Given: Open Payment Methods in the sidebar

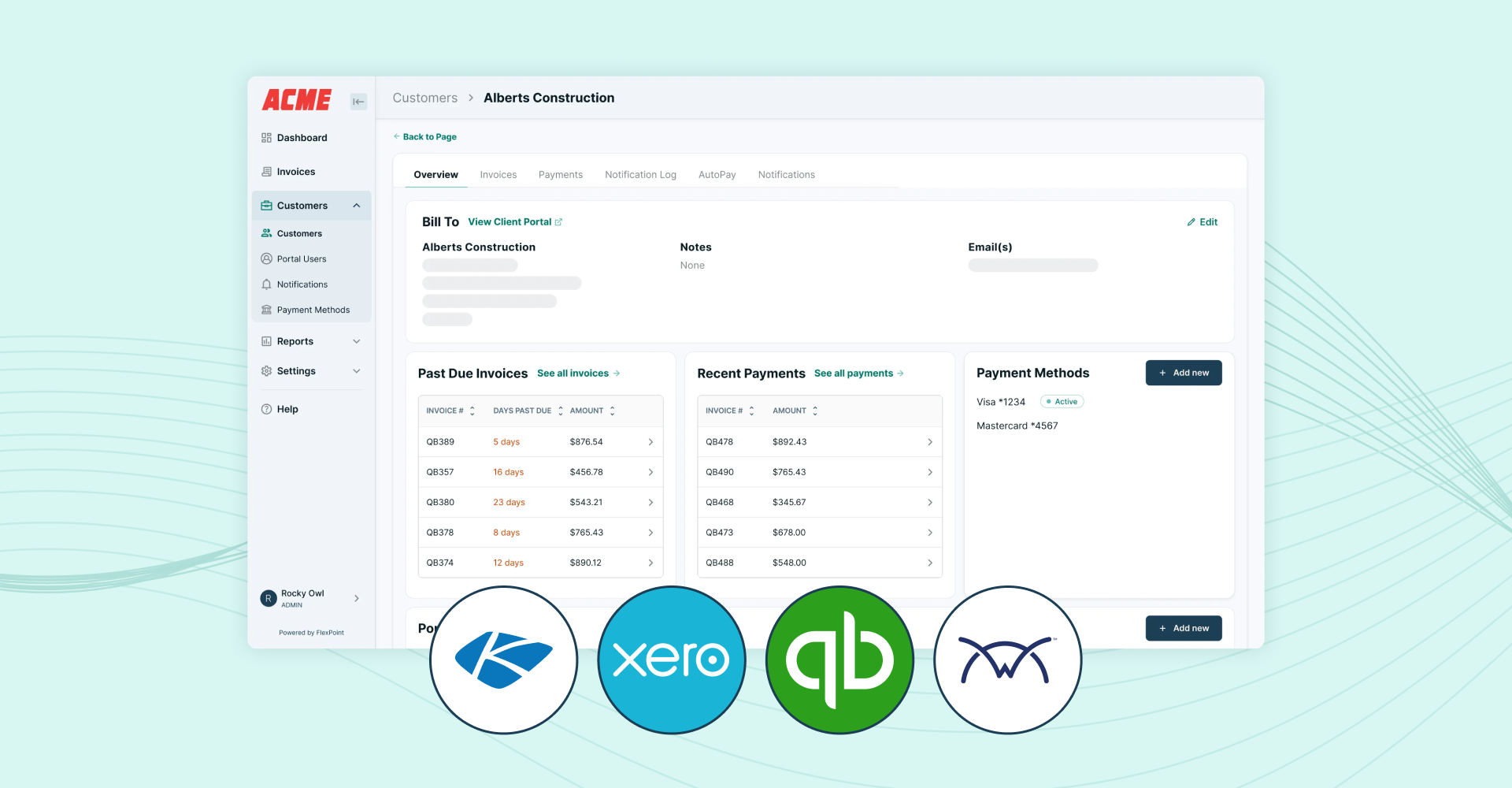Looking at the screenshot, I should click(x=313, y=309).
